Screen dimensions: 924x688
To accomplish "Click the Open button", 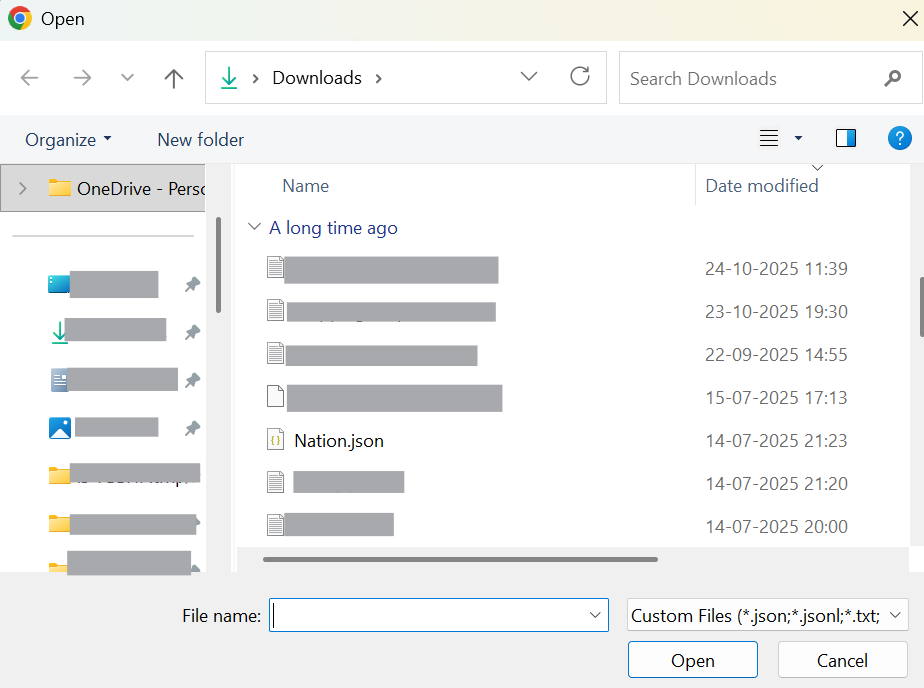I will pyautogui.click(x=692, y=660).
